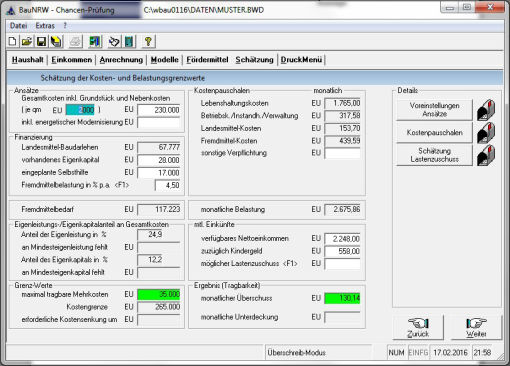The width and height of the screenshot is (510, 366).
Task: Open help via yellow question mark icon
Action: pyautogui.click(x=148, y=42)
